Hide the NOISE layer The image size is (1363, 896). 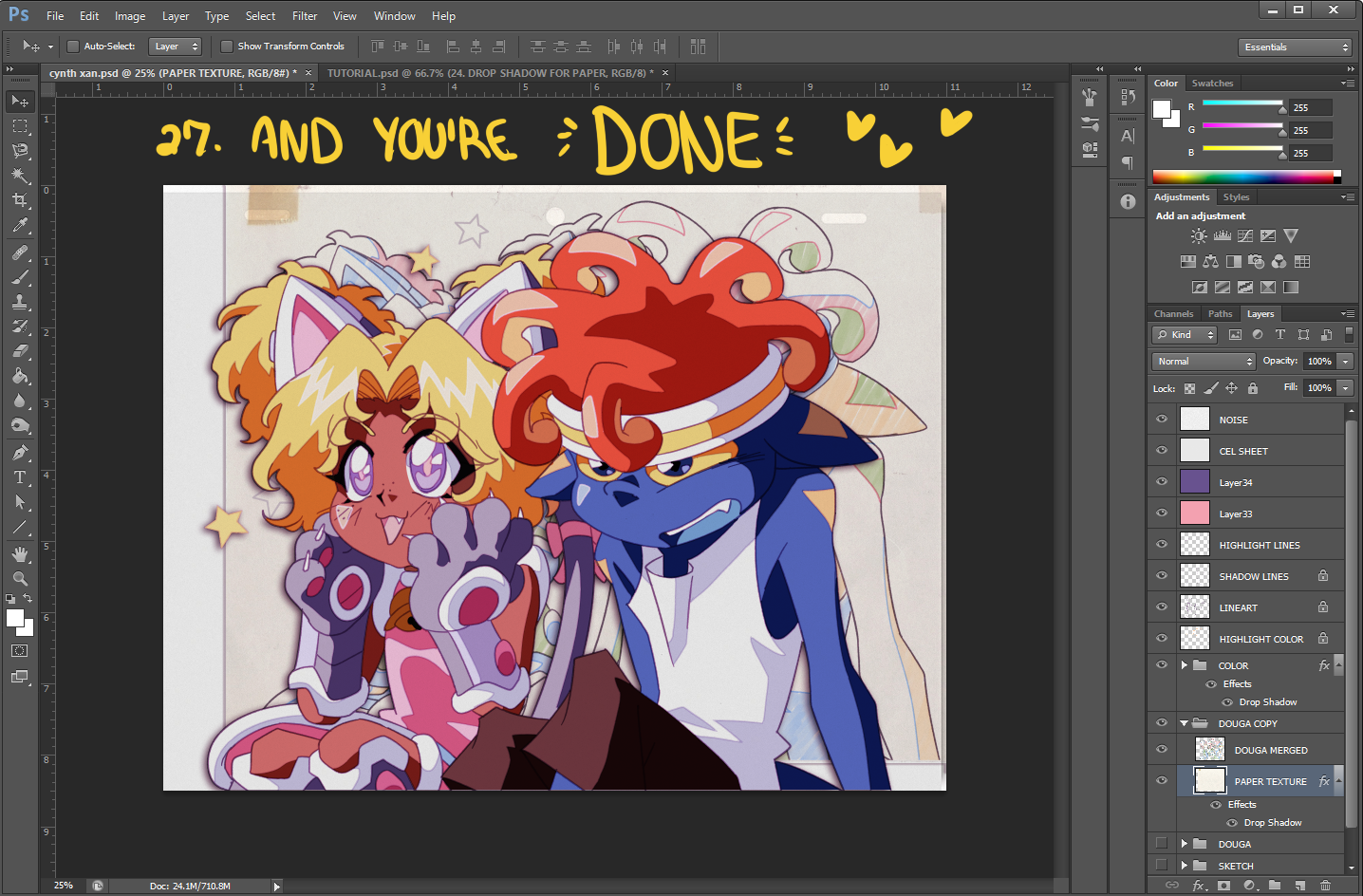pos(1162,419)
